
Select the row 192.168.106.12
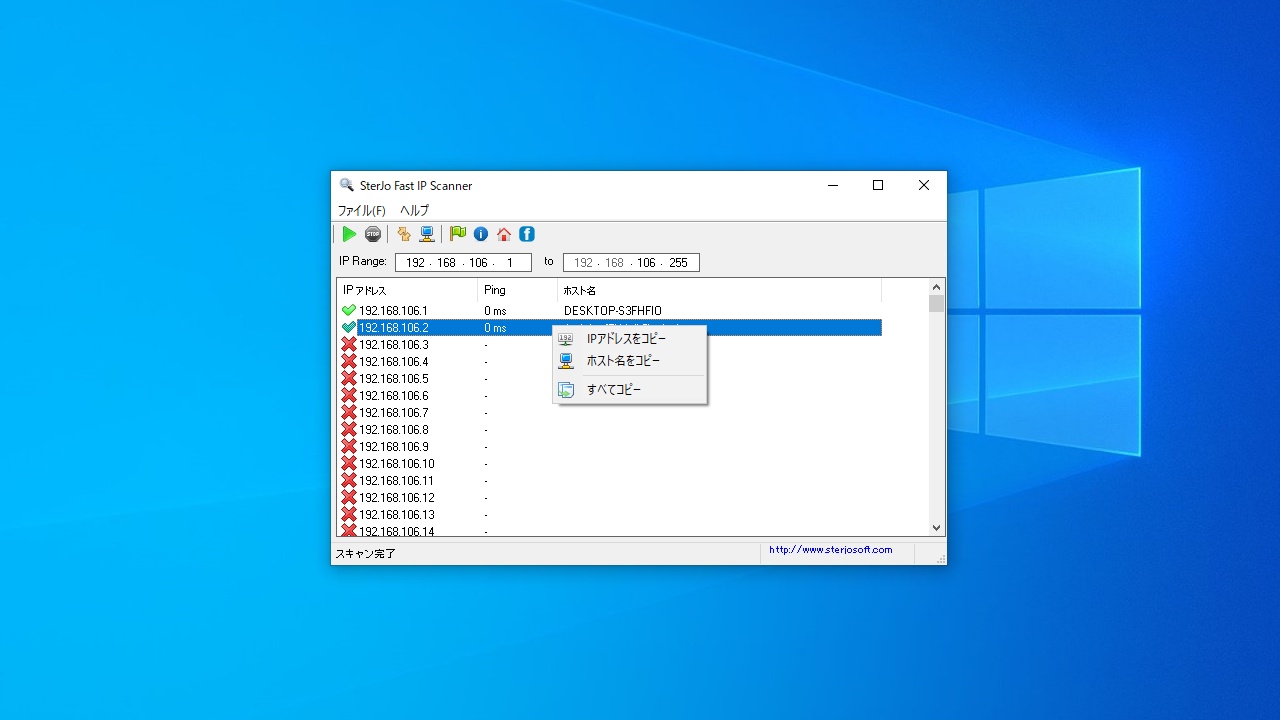[610, 497]
